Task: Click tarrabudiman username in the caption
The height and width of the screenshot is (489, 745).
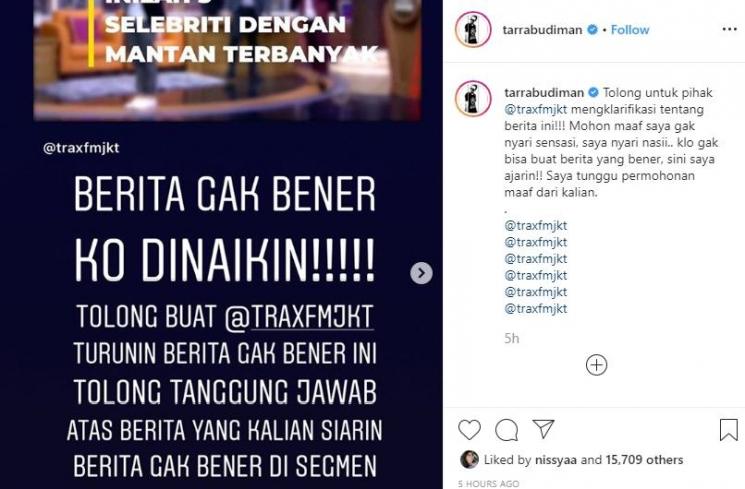Action: click(x=544, y=93)
